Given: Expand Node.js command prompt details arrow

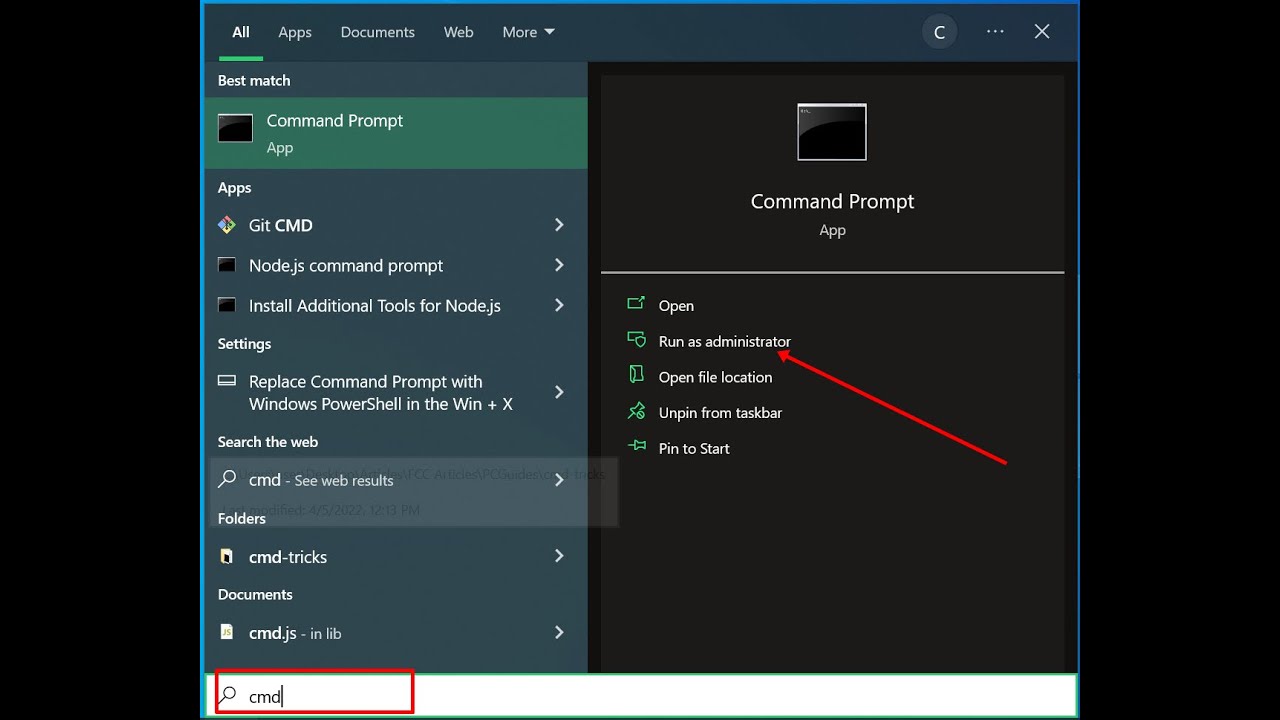Looking at the screenshot, I should coord(559,265).
